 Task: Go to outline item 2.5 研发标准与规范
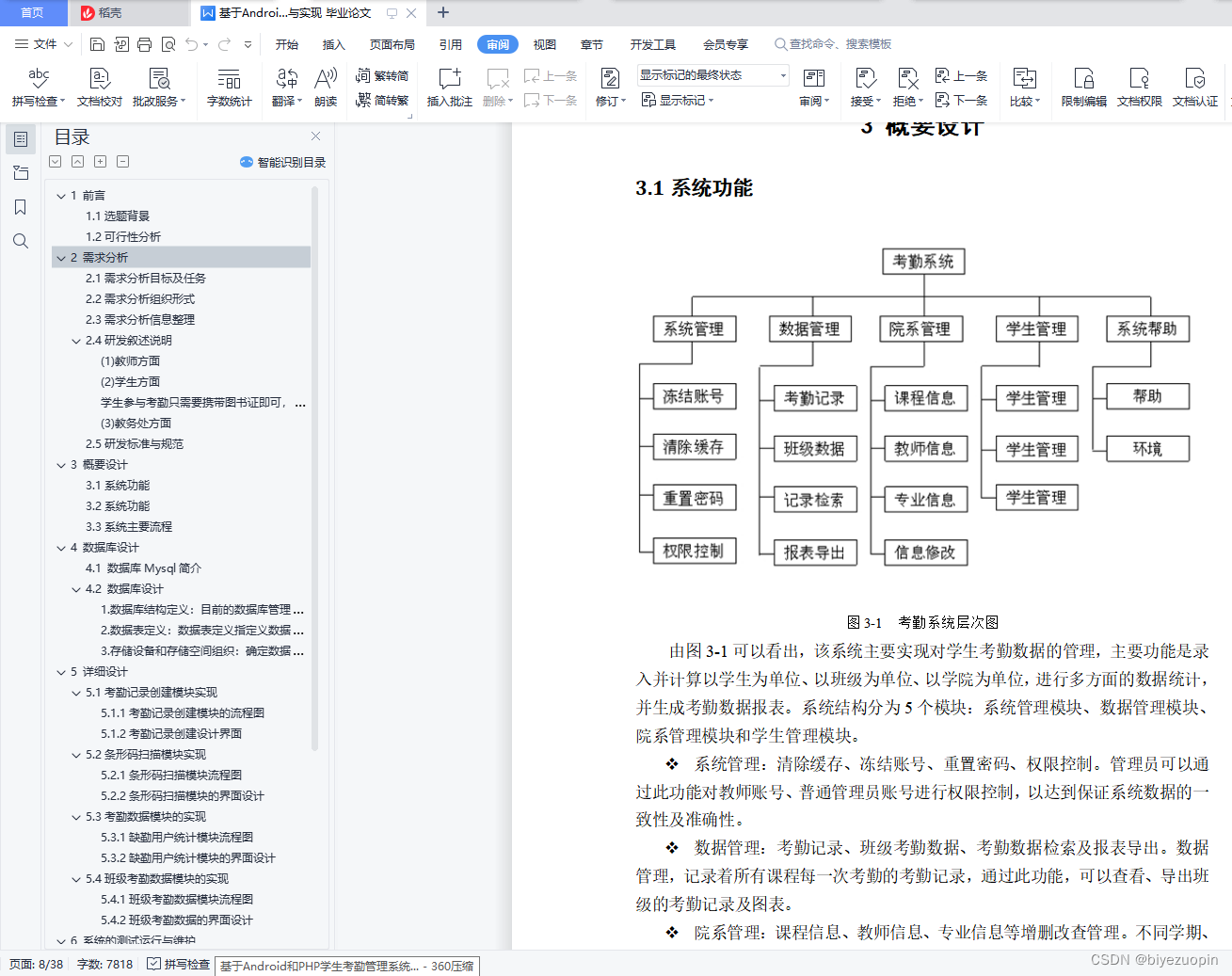[x=135, y=444]
